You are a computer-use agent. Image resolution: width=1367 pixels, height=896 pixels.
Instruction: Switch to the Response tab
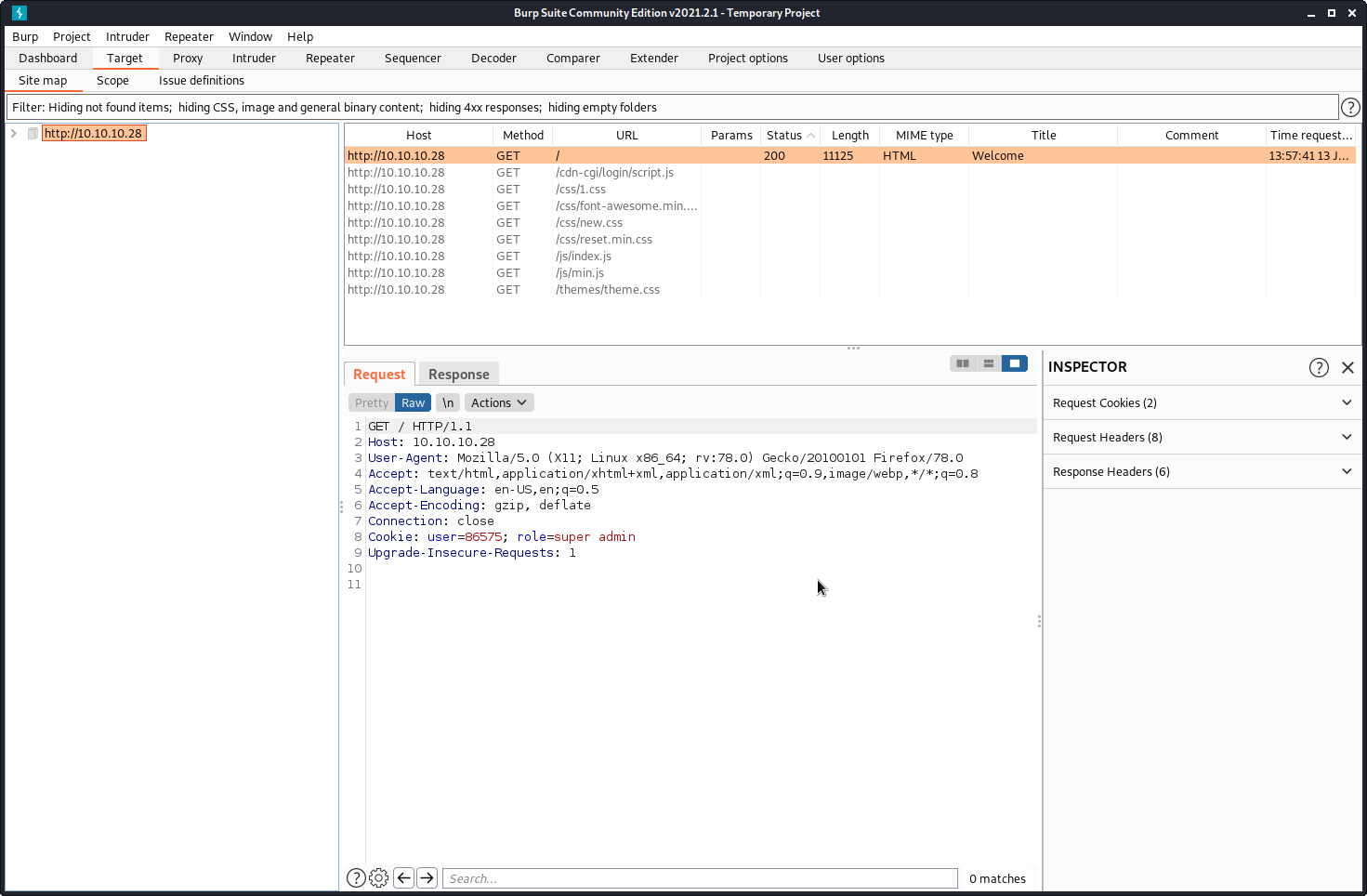[459, 374]
